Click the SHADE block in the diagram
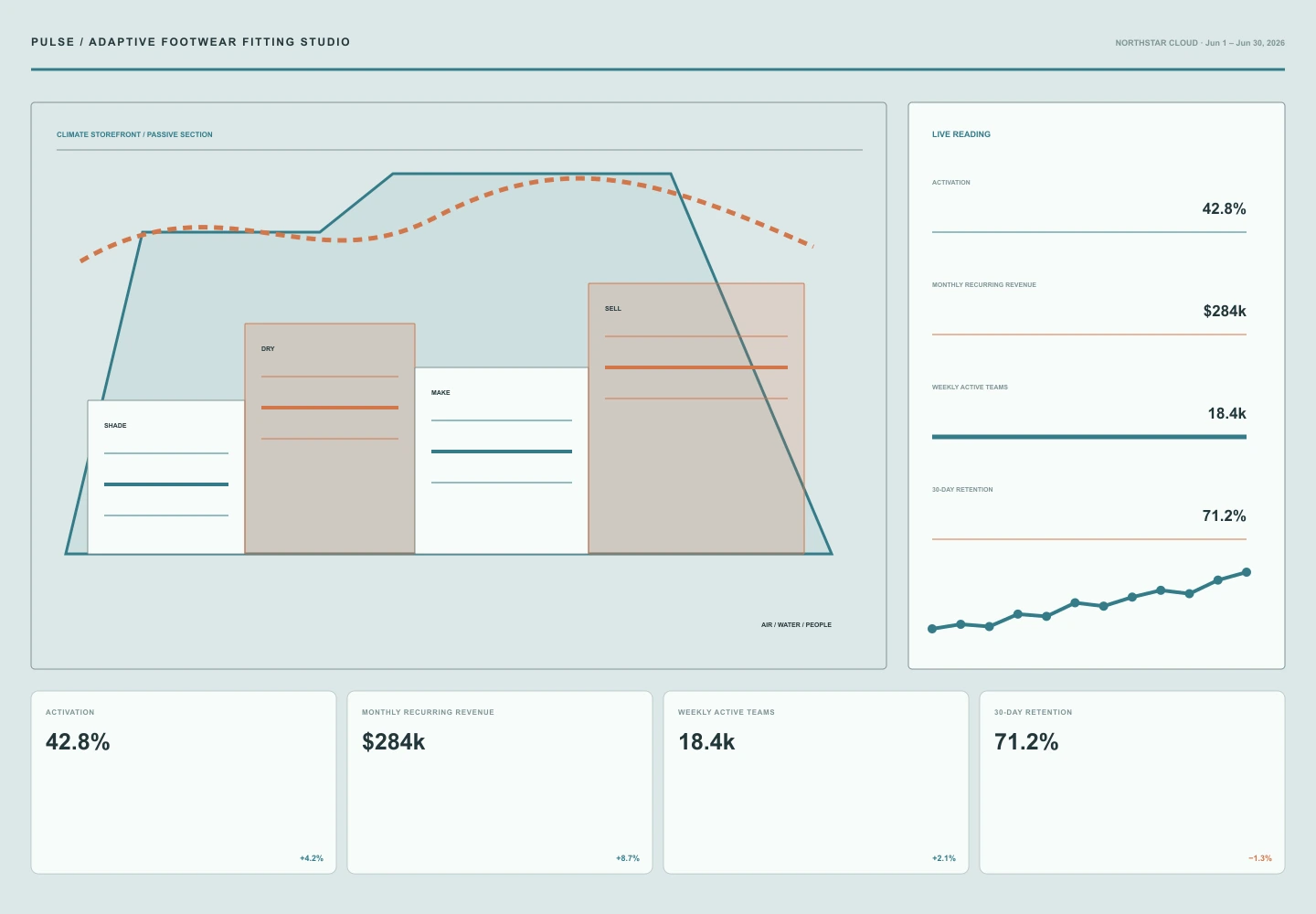This screenshot has height=914, width=1316. point(166,477)
